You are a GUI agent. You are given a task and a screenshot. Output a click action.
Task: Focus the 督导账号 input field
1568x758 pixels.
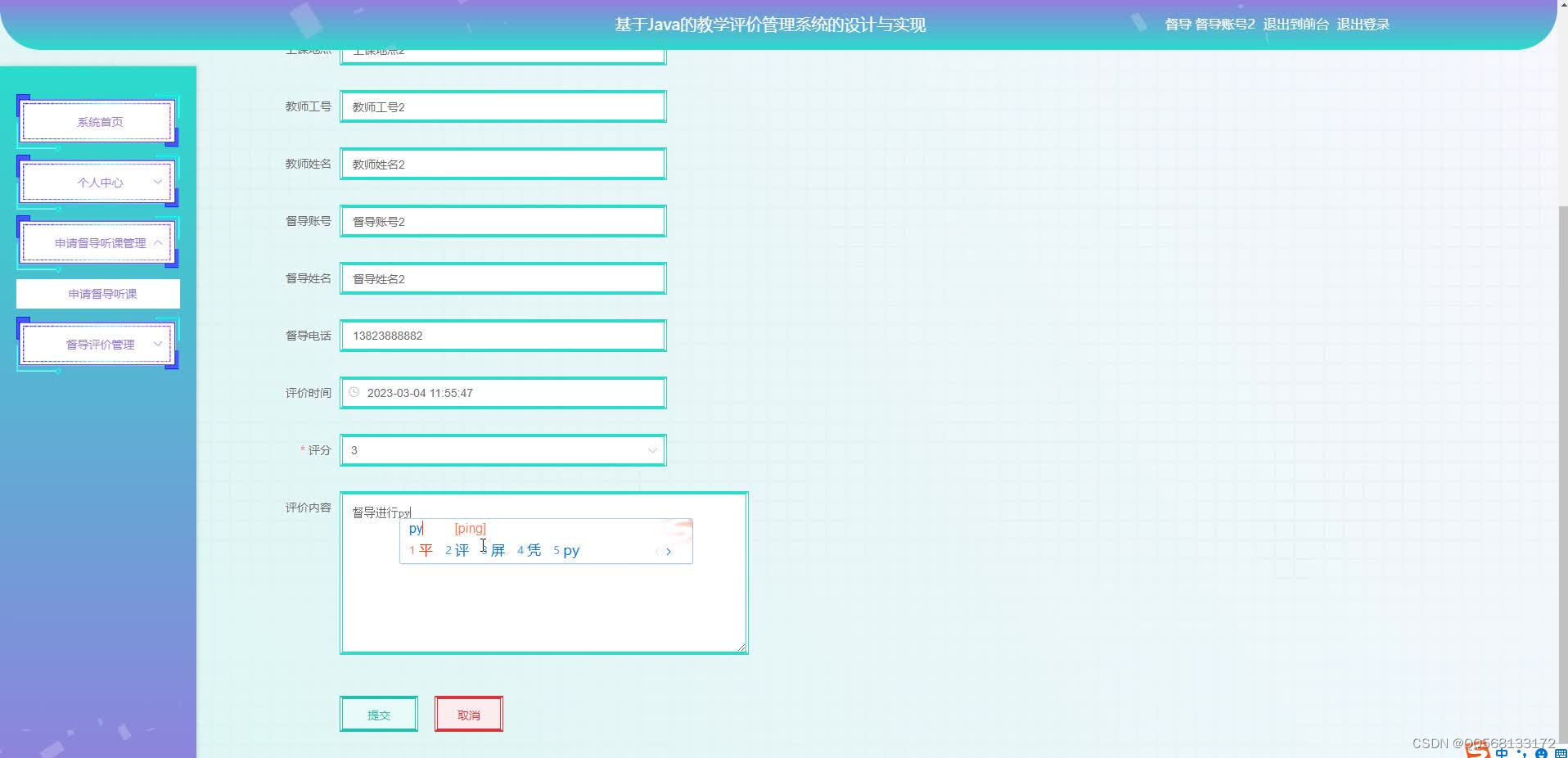coord(503,221)
